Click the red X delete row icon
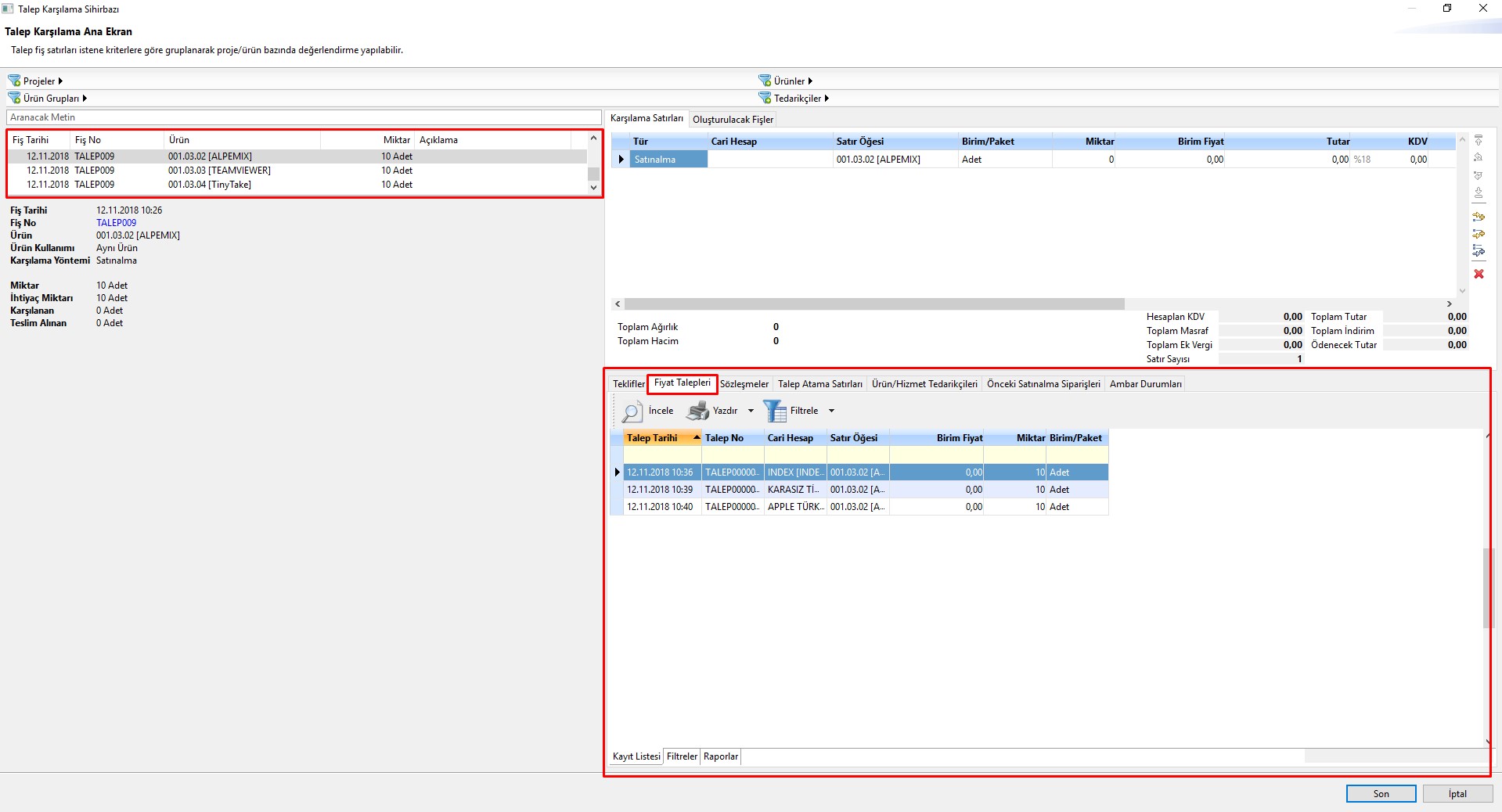The image size is (1502, 812). [x=1479, y=274]
